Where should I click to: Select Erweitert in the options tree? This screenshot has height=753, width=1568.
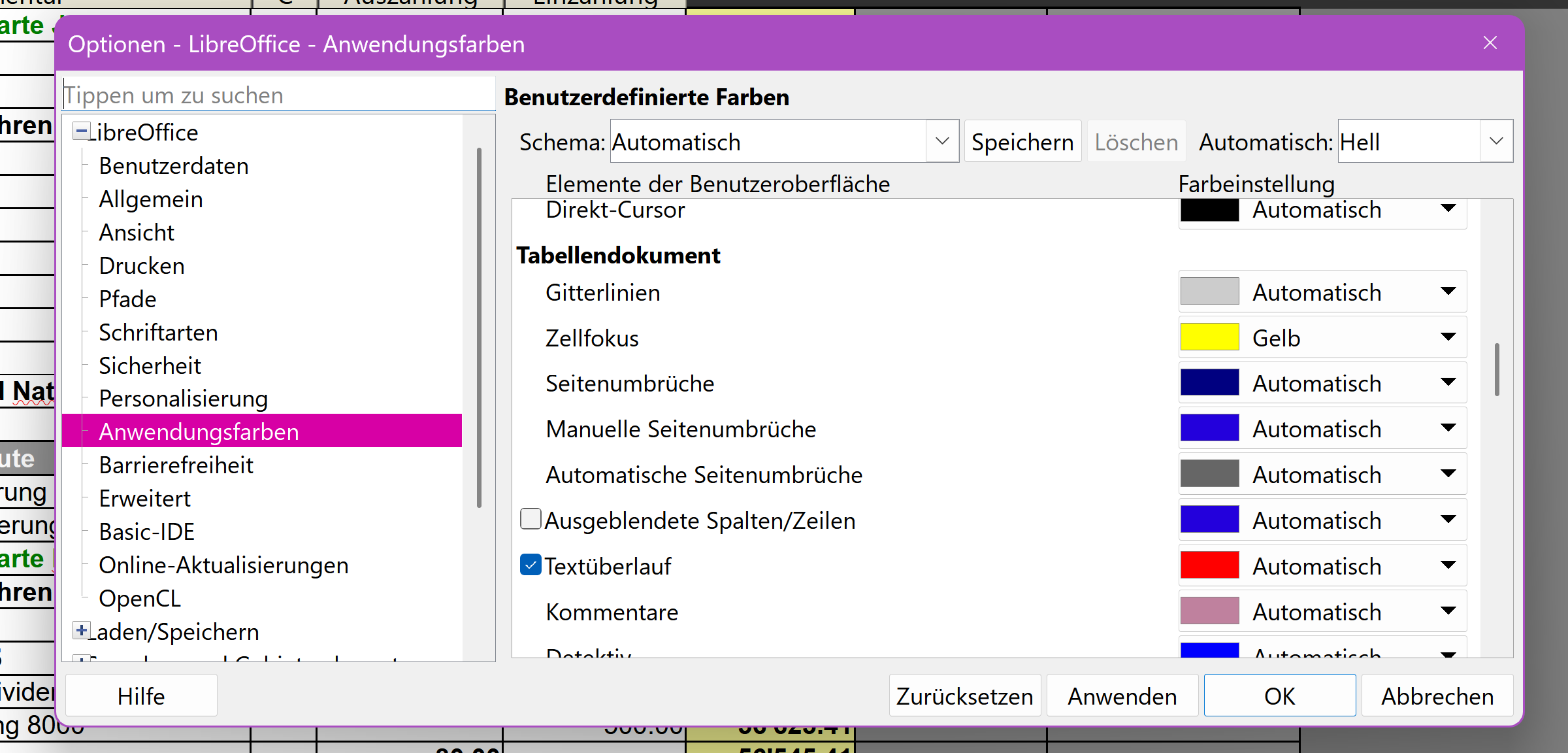pyautogui.click(x=144, y=499)
